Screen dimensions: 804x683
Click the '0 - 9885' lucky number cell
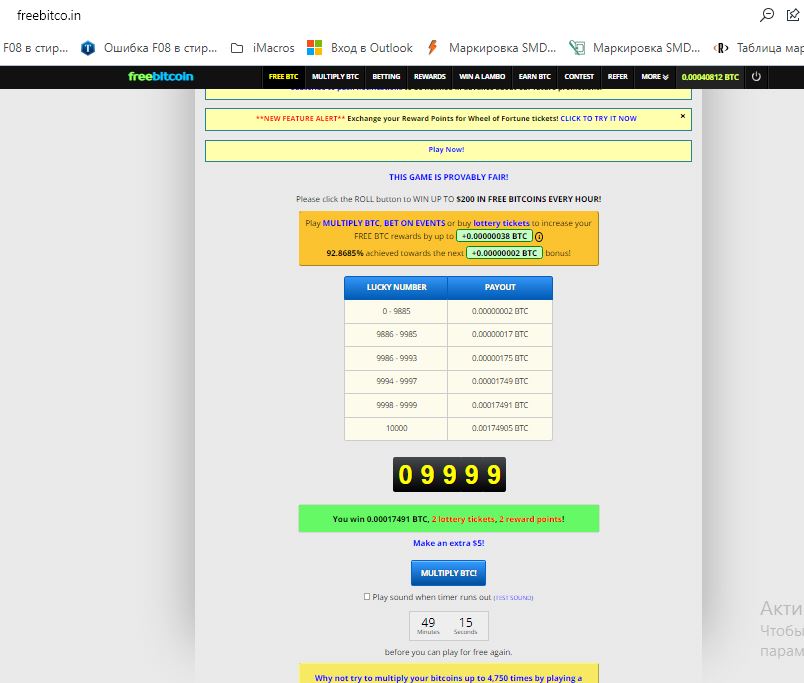click(396, 311)
